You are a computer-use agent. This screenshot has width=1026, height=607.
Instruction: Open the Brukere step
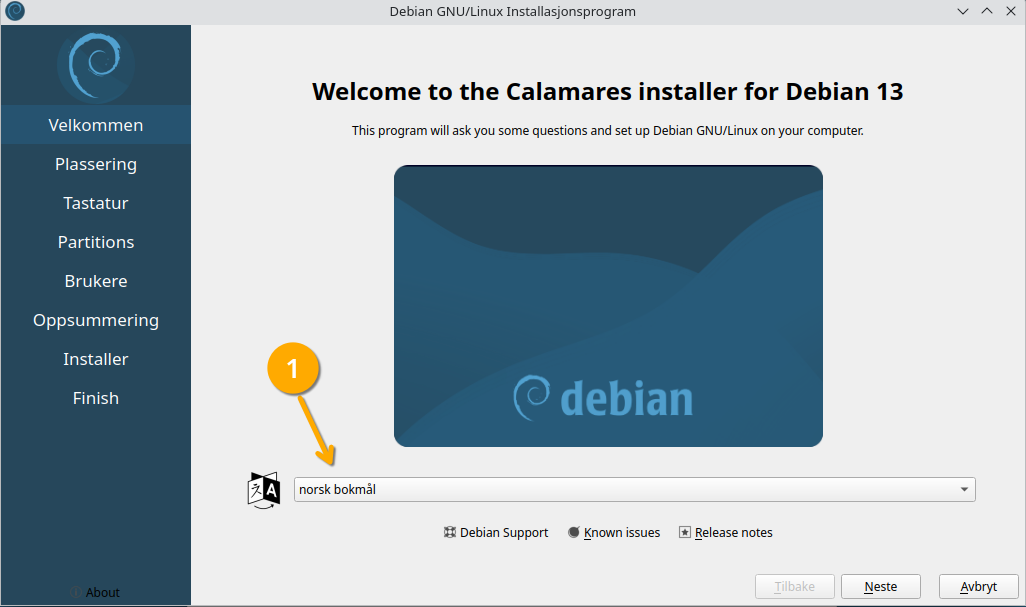96,281
